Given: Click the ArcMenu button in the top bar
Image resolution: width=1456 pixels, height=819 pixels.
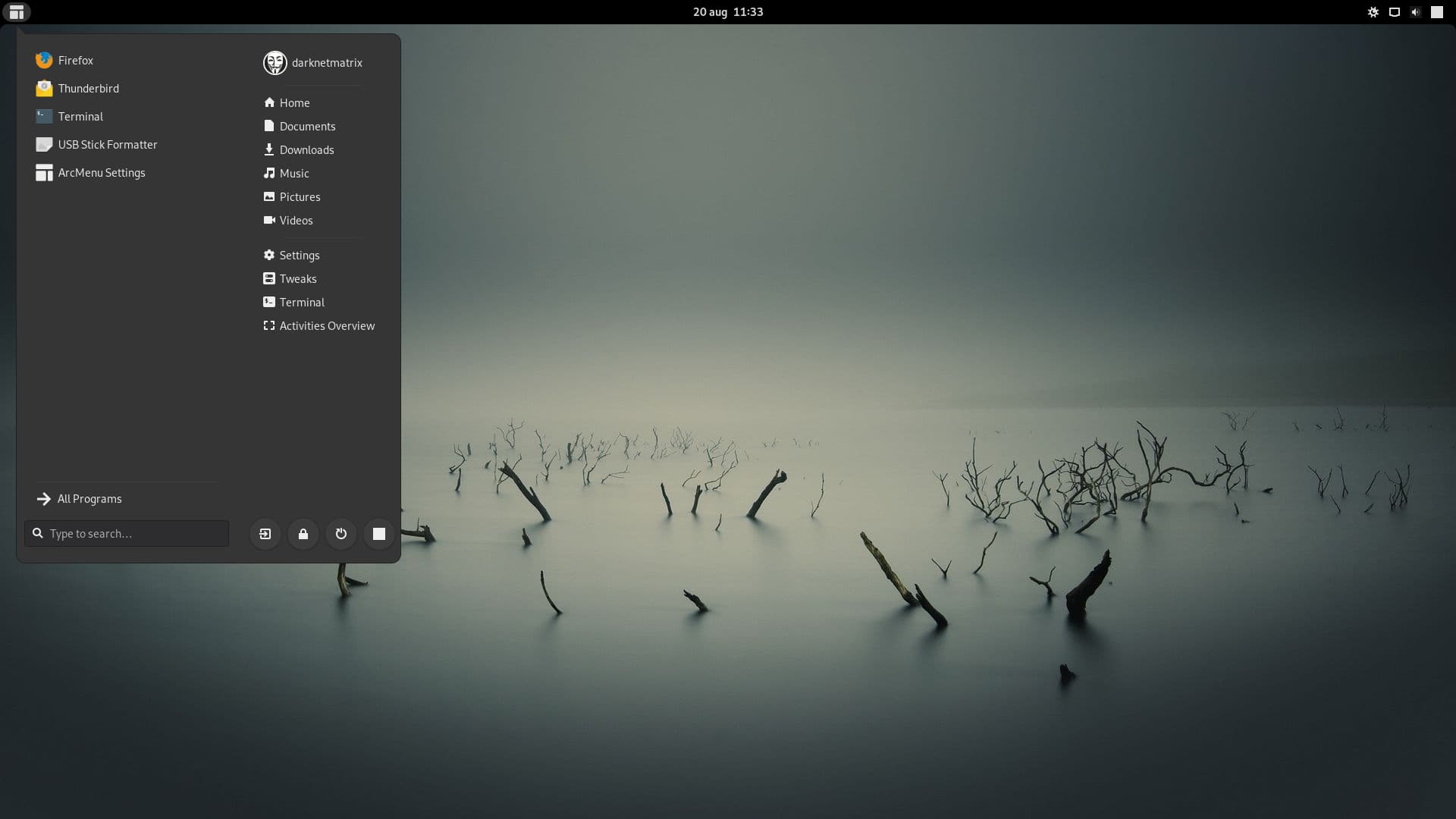Looking at the screenshot, I should pos(17,12).
